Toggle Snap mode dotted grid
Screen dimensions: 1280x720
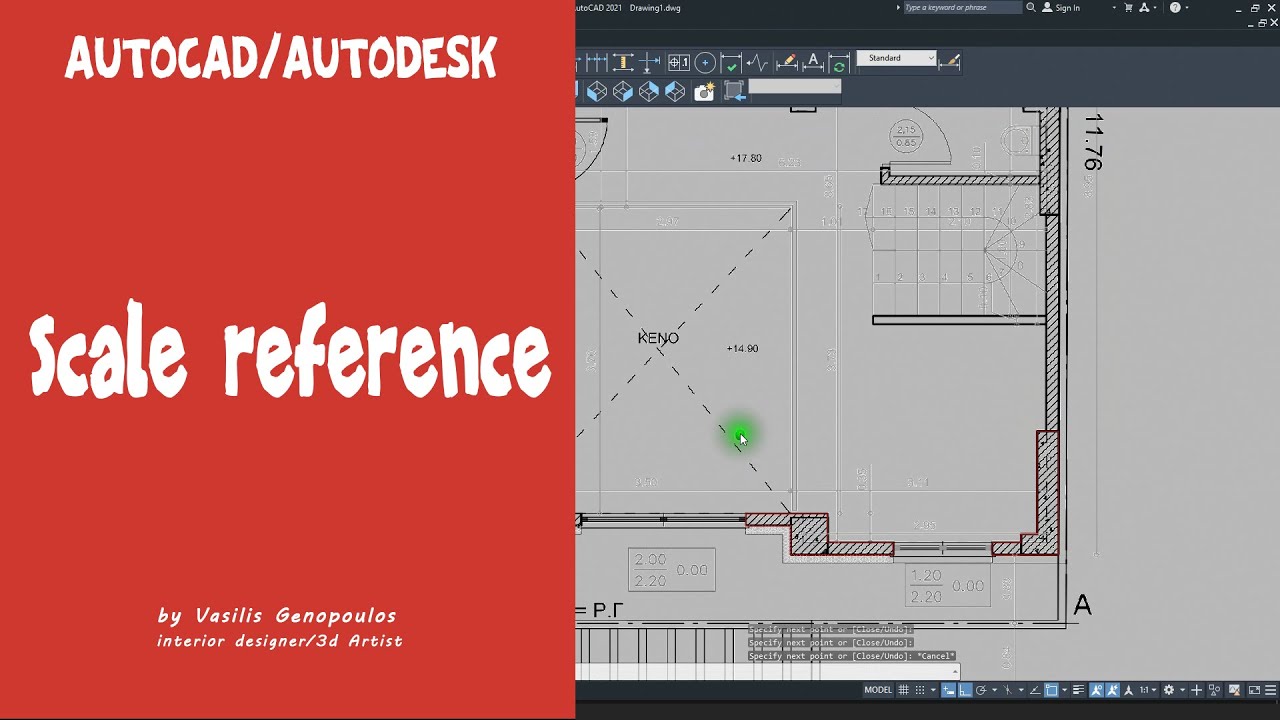click(x=920, y=690)
